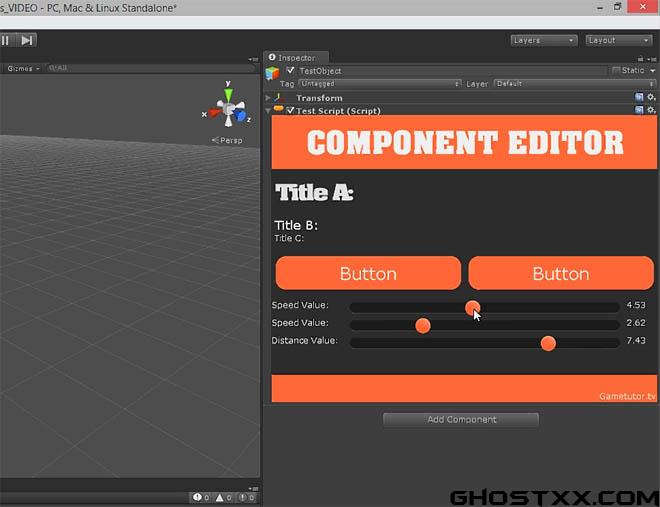Click the Transform component title
Image resolution: width=660 pixels, height=507 pixels.
319,98
